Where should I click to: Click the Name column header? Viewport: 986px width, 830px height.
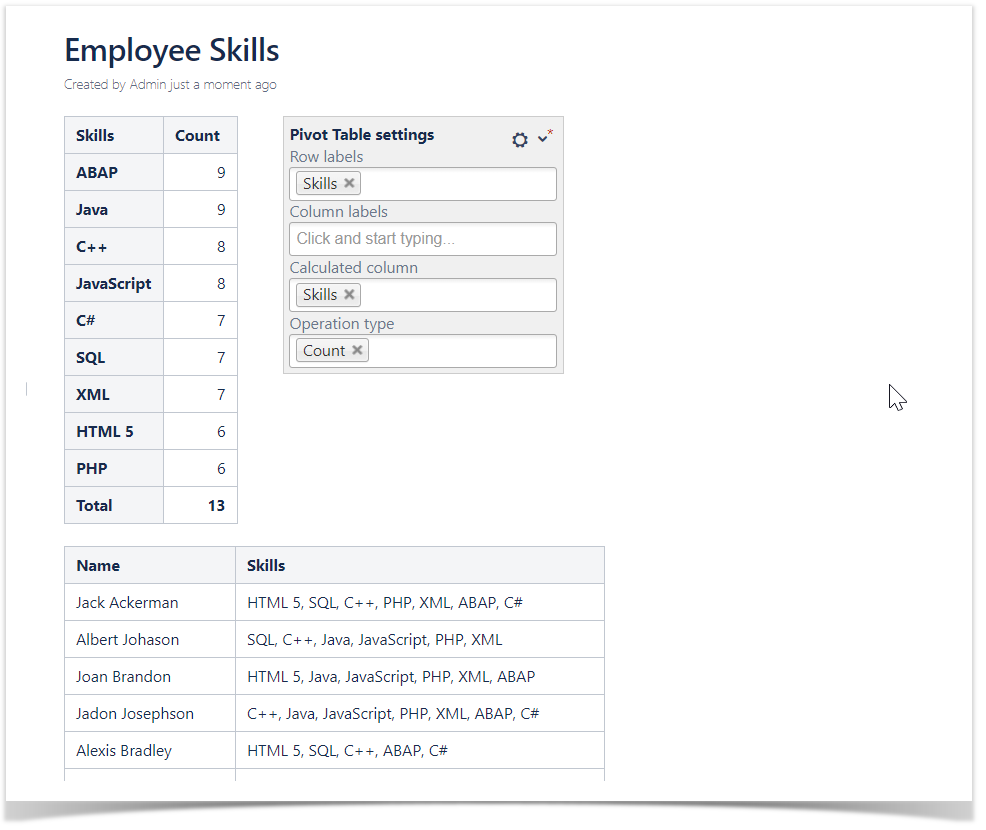tap(98, 566)
